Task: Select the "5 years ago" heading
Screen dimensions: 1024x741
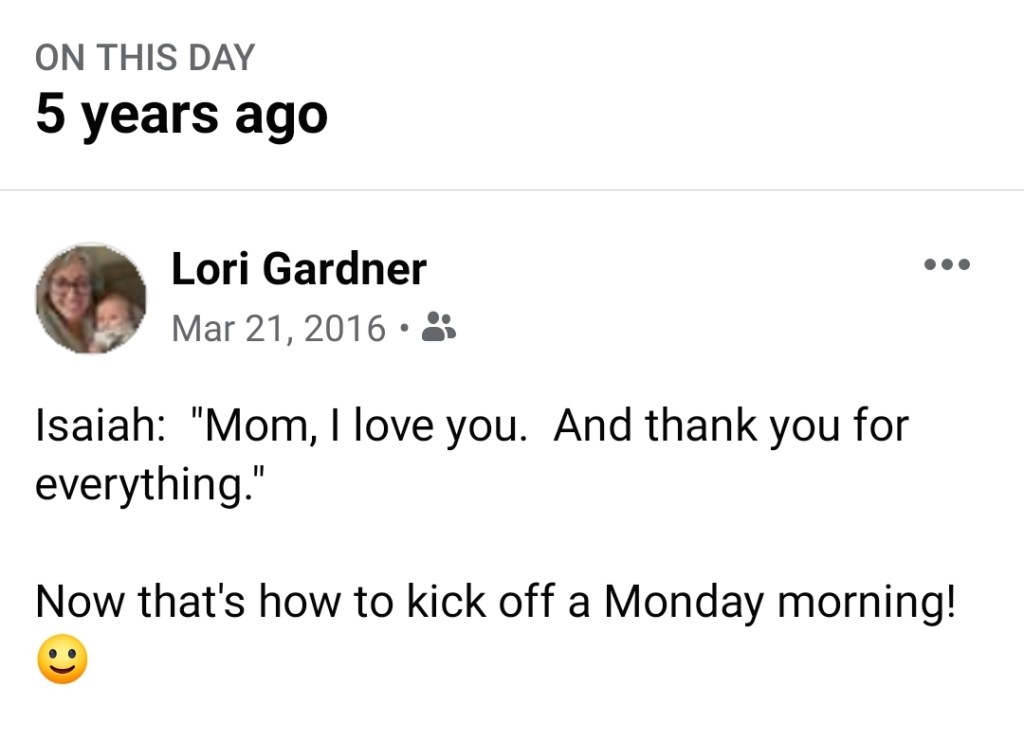Action: [181, 114]
